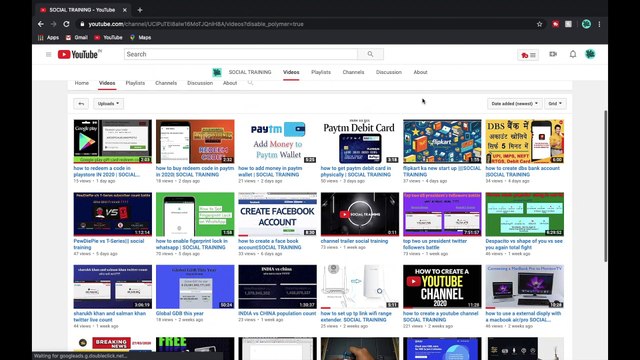The width and height of the screenshot is (640, 360).
Task: Click the upload video camera icon
Action: [x=553, y=54]
